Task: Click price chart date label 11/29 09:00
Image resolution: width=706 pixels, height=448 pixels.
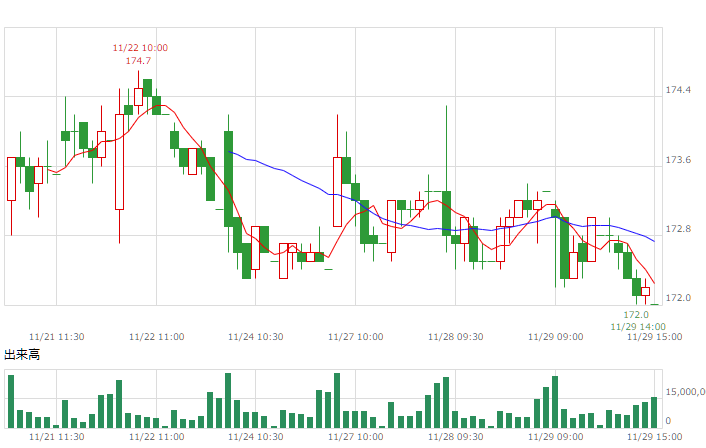Action: (x=556, y=337)
